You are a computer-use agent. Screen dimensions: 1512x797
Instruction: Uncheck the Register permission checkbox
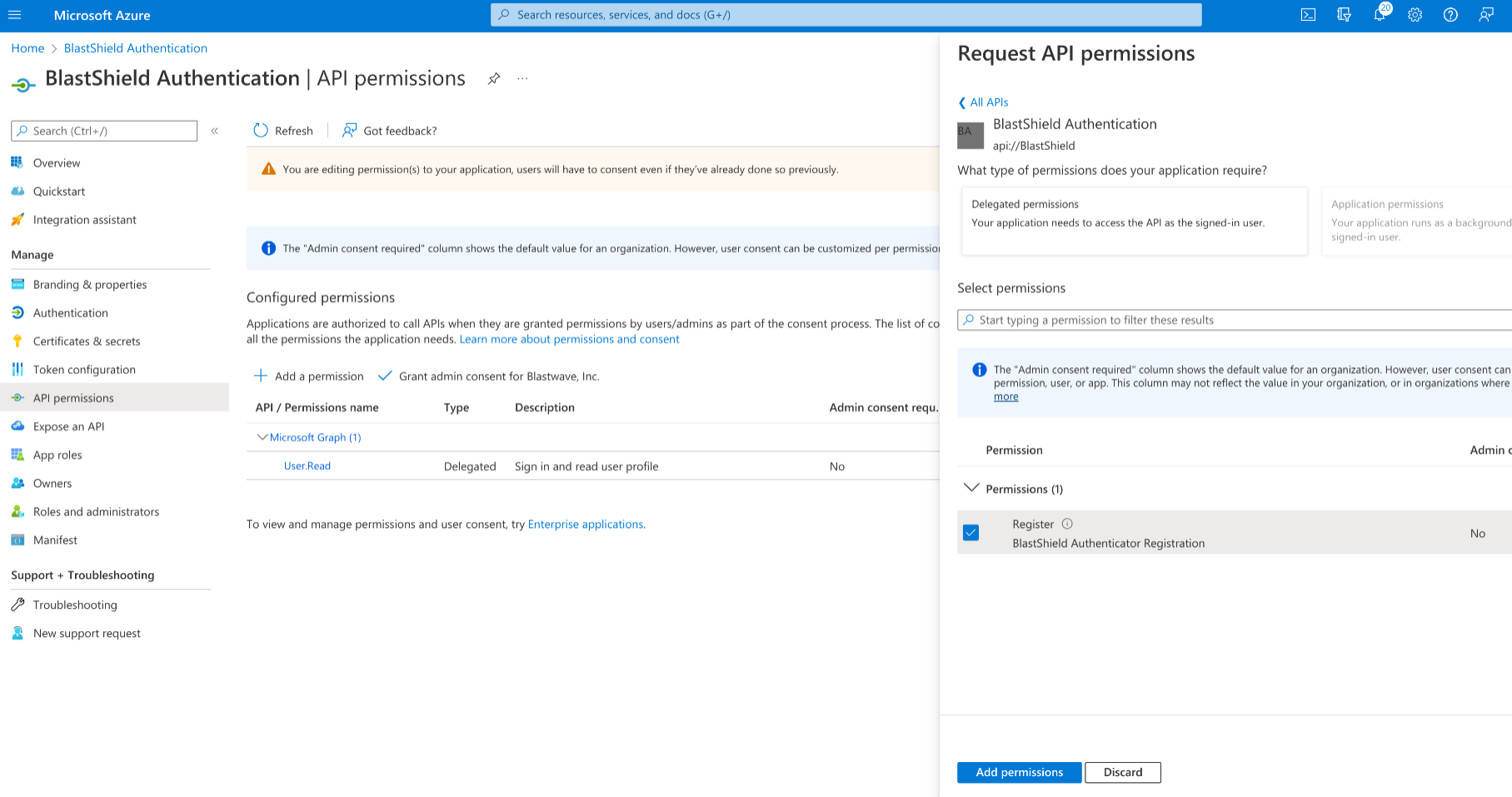[x=971, y=532]
